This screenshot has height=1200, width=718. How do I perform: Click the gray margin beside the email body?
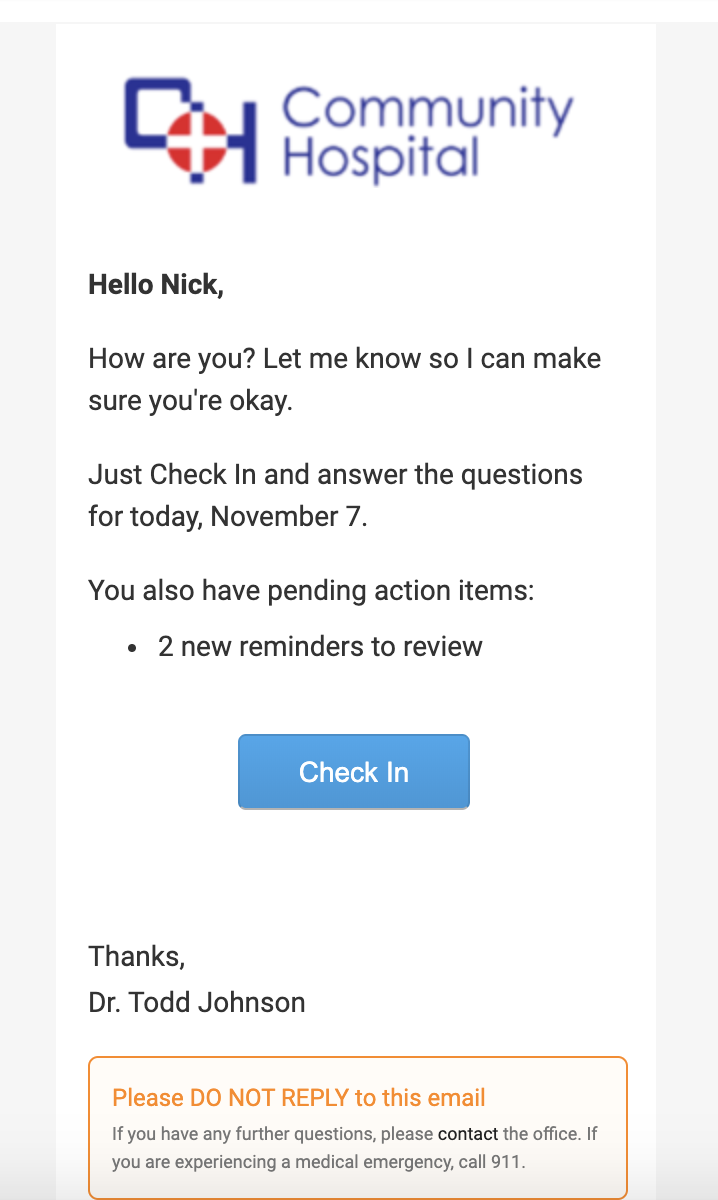click(x=28, y=600)
